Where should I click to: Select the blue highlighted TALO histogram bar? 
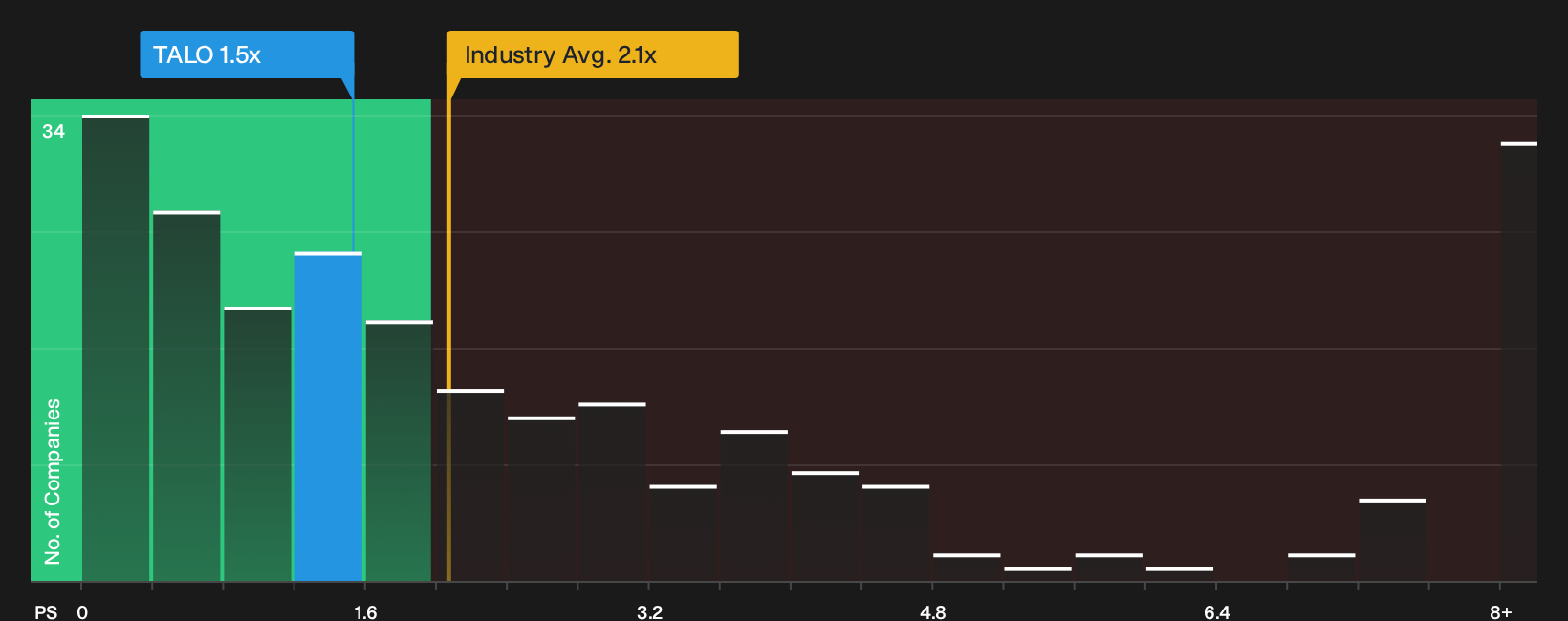pyautogui.click(x=328, y=417)
